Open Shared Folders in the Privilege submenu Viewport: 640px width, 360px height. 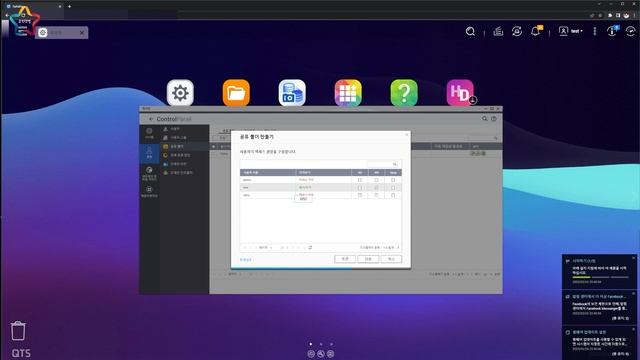click(184, 146)
